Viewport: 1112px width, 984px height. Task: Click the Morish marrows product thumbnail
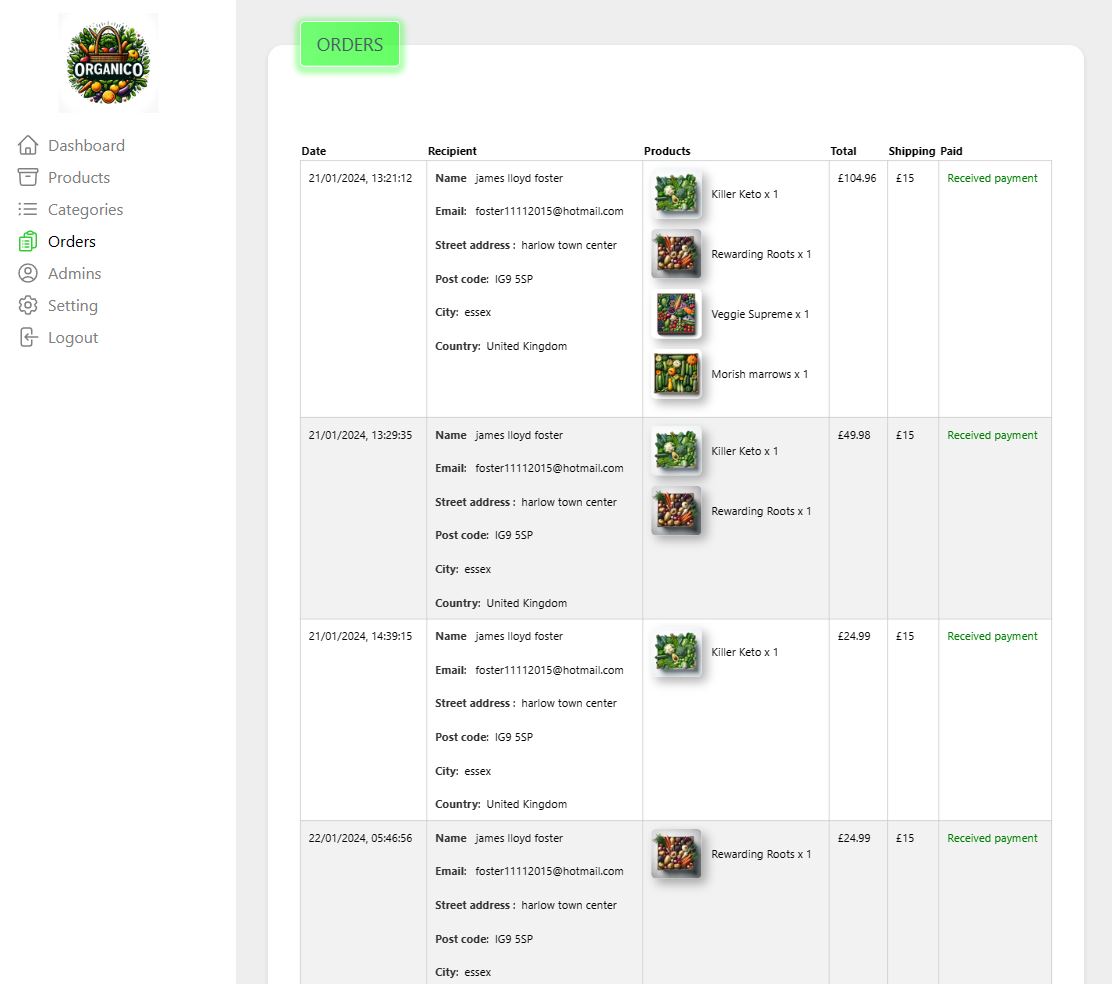[676, 374]
